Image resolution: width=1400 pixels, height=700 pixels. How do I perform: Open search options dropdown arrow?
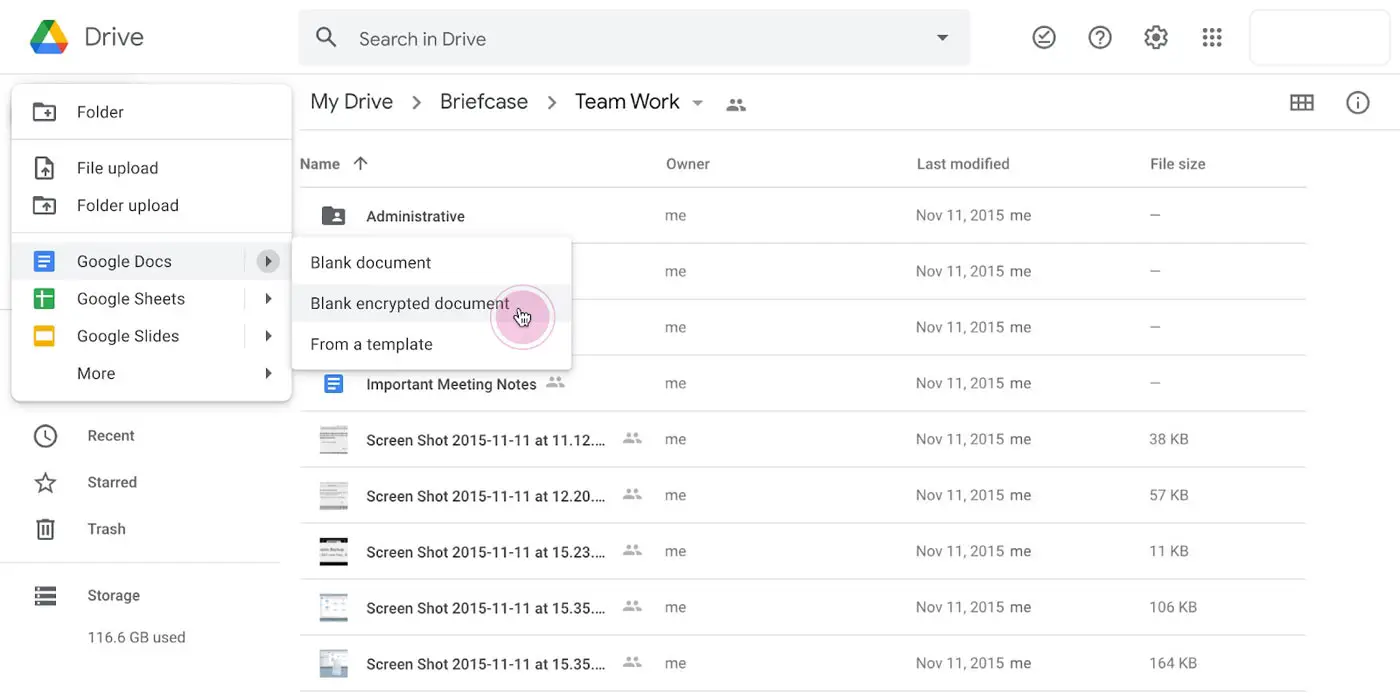[942, 38]
